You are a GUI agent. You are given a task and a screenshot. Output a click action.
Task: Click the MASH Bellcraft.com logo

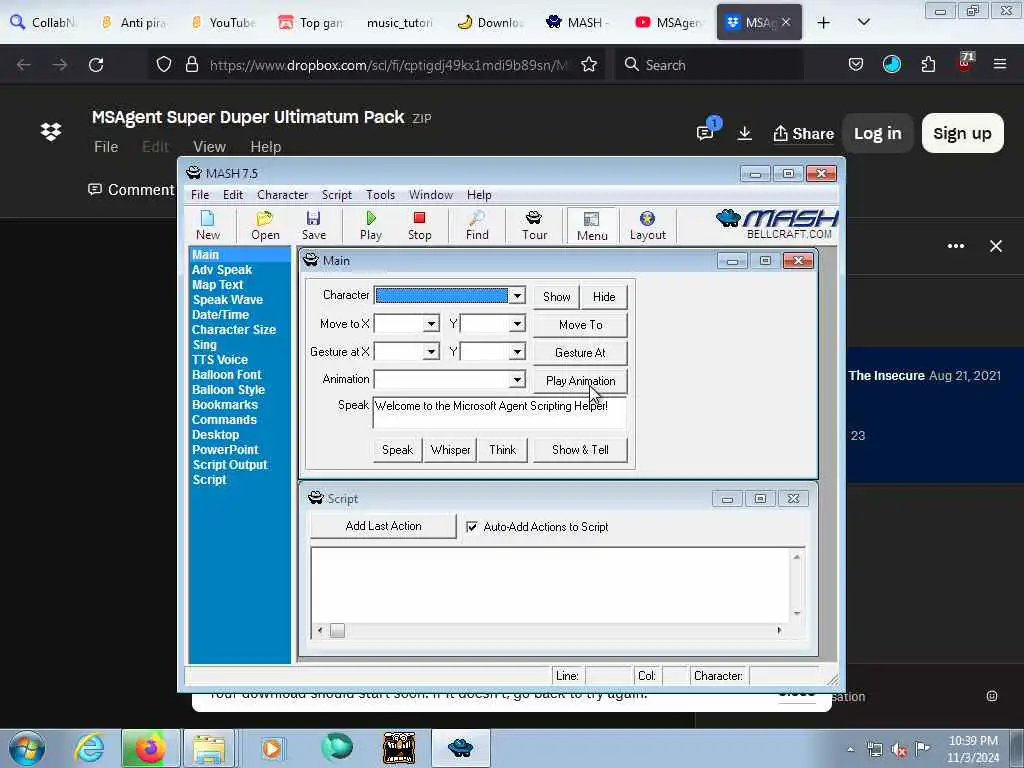pyautogui.click(x=777, y=224)
